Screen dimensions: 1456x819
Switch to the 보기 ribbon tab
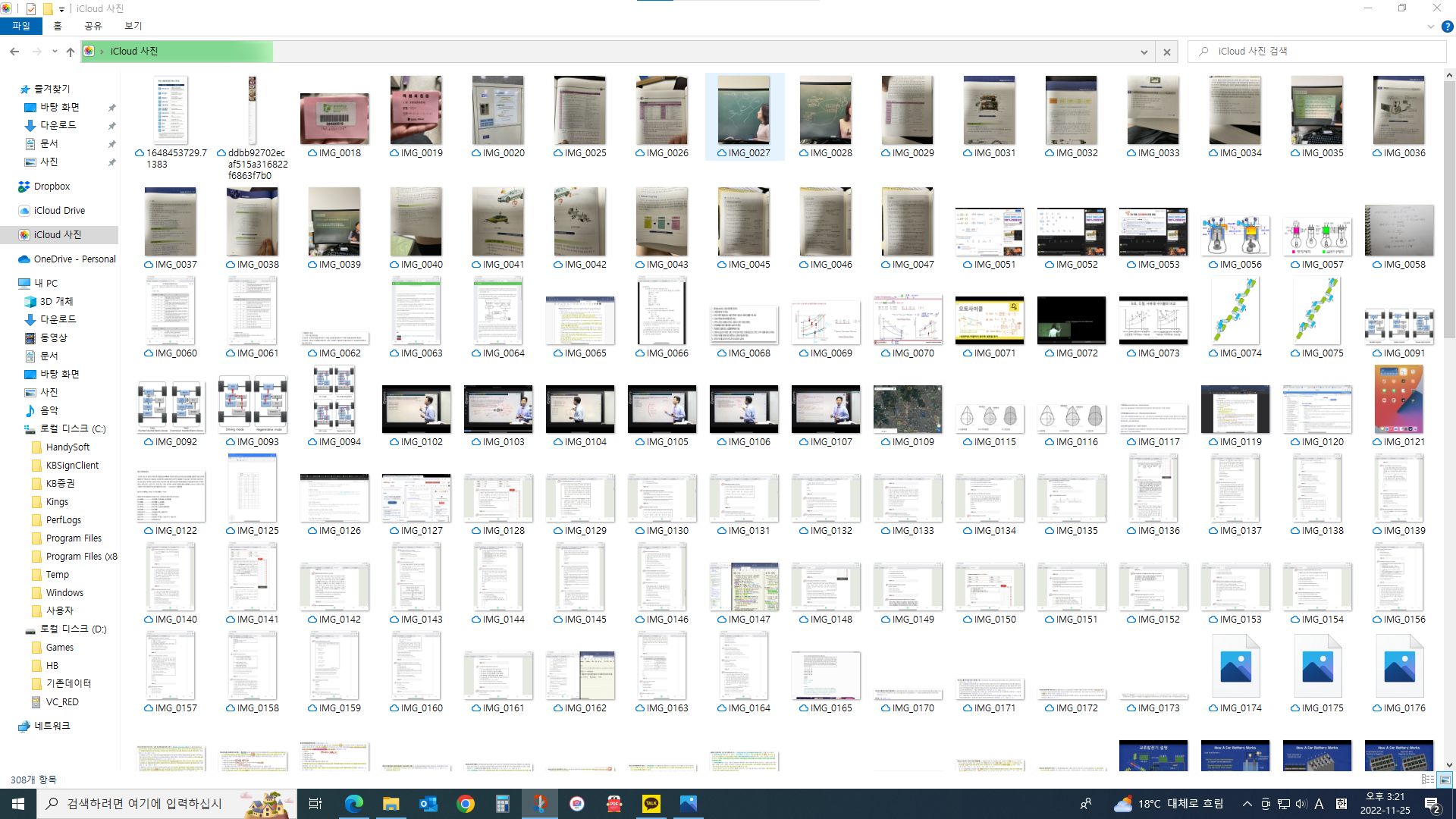point(133,26)
